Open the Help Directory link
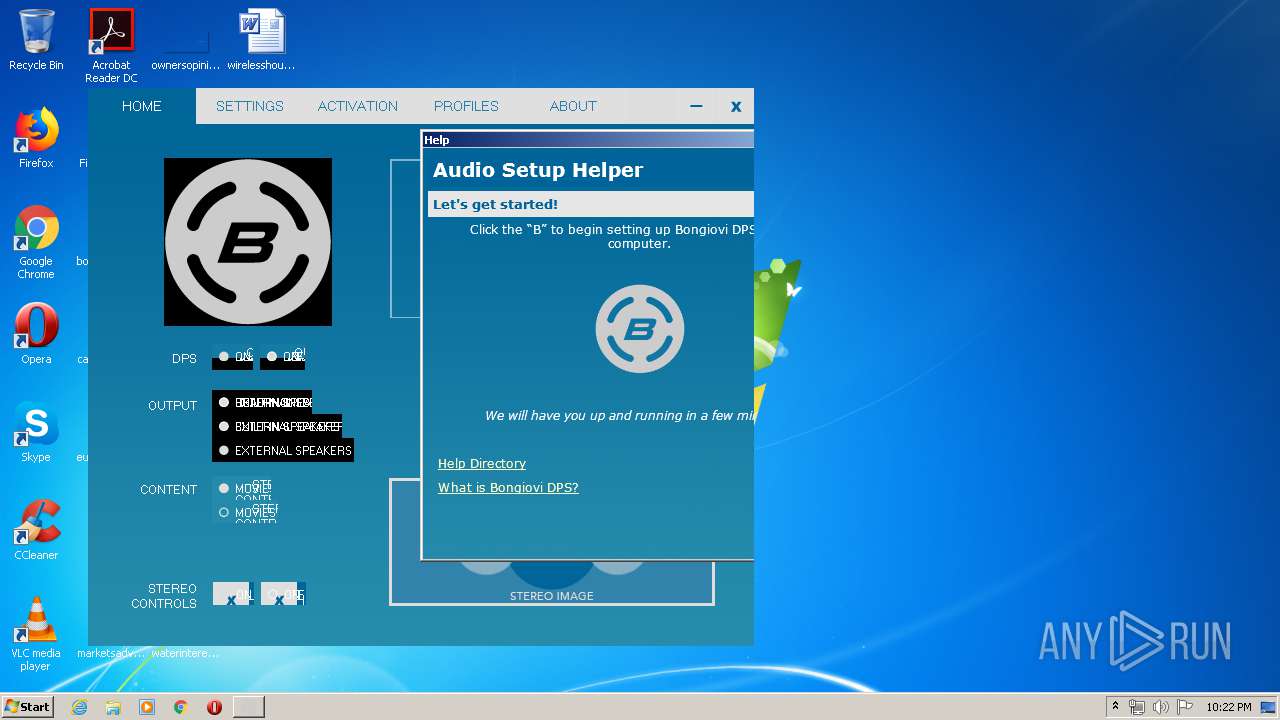This screenshot has height=720, width=1280. pos(482,463)
